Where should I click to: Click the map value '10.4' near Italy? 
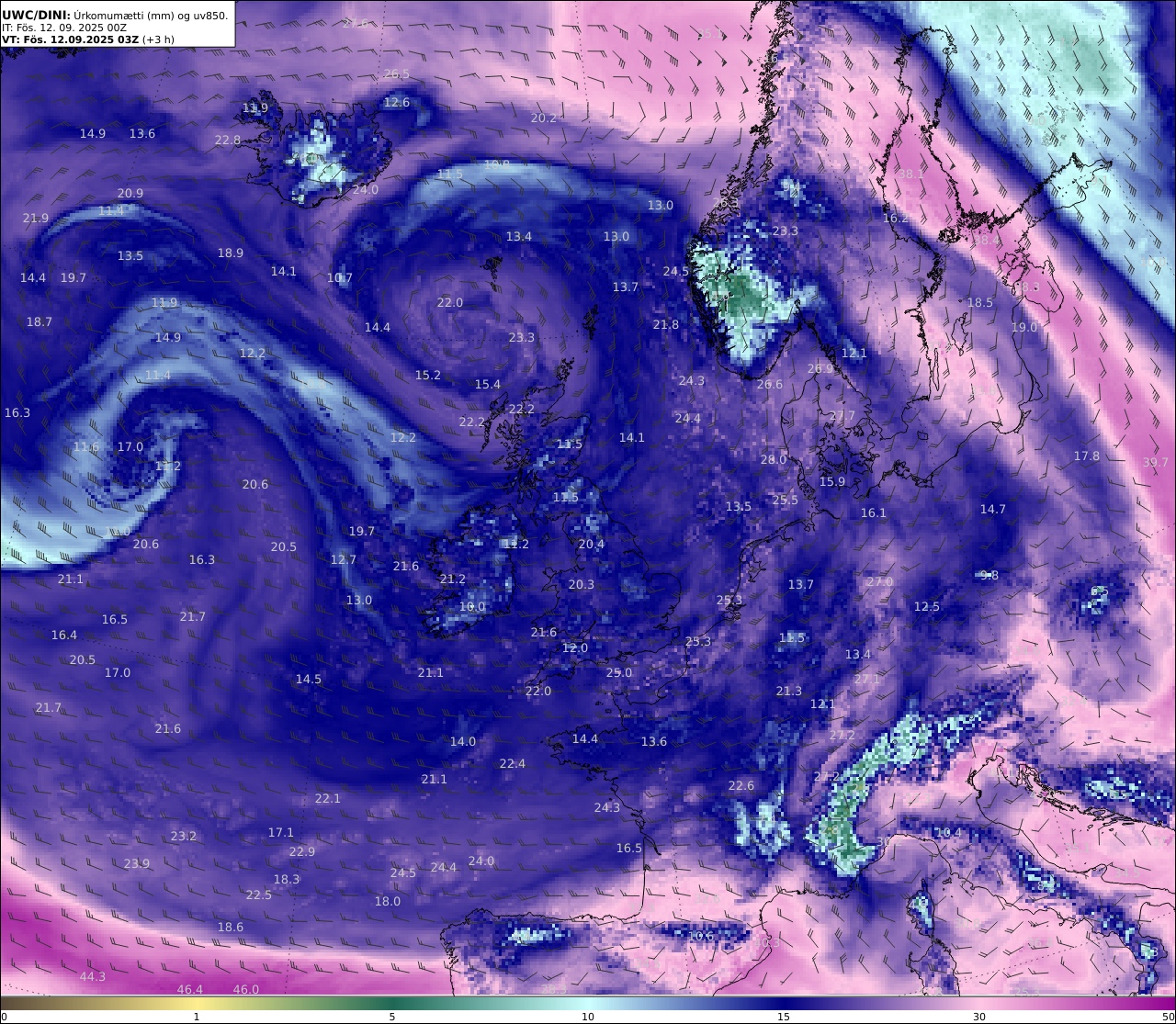tap(949, 832)
